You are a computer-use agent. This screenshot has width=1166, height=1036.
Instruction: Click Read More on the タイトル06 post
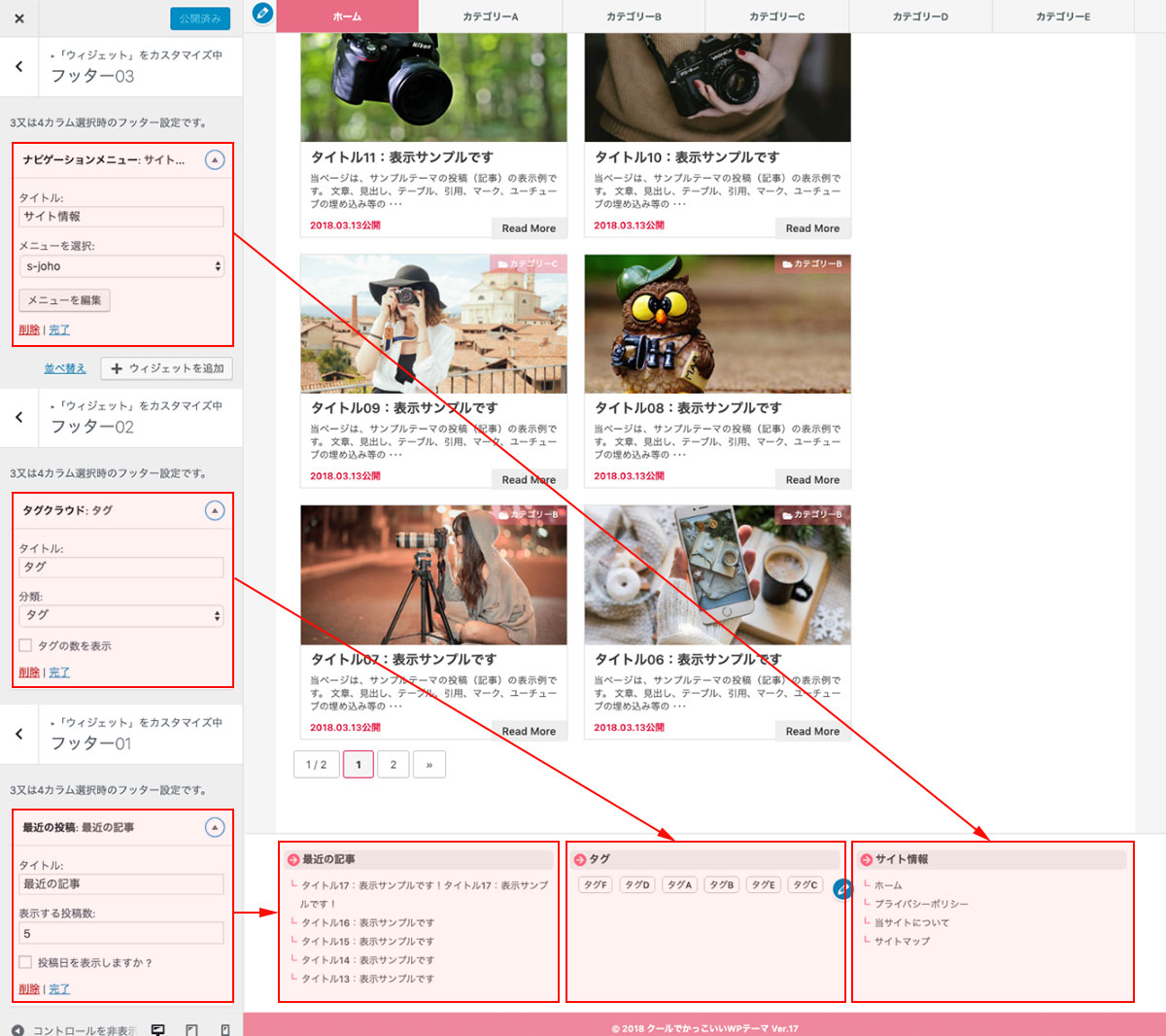(812, 731)
